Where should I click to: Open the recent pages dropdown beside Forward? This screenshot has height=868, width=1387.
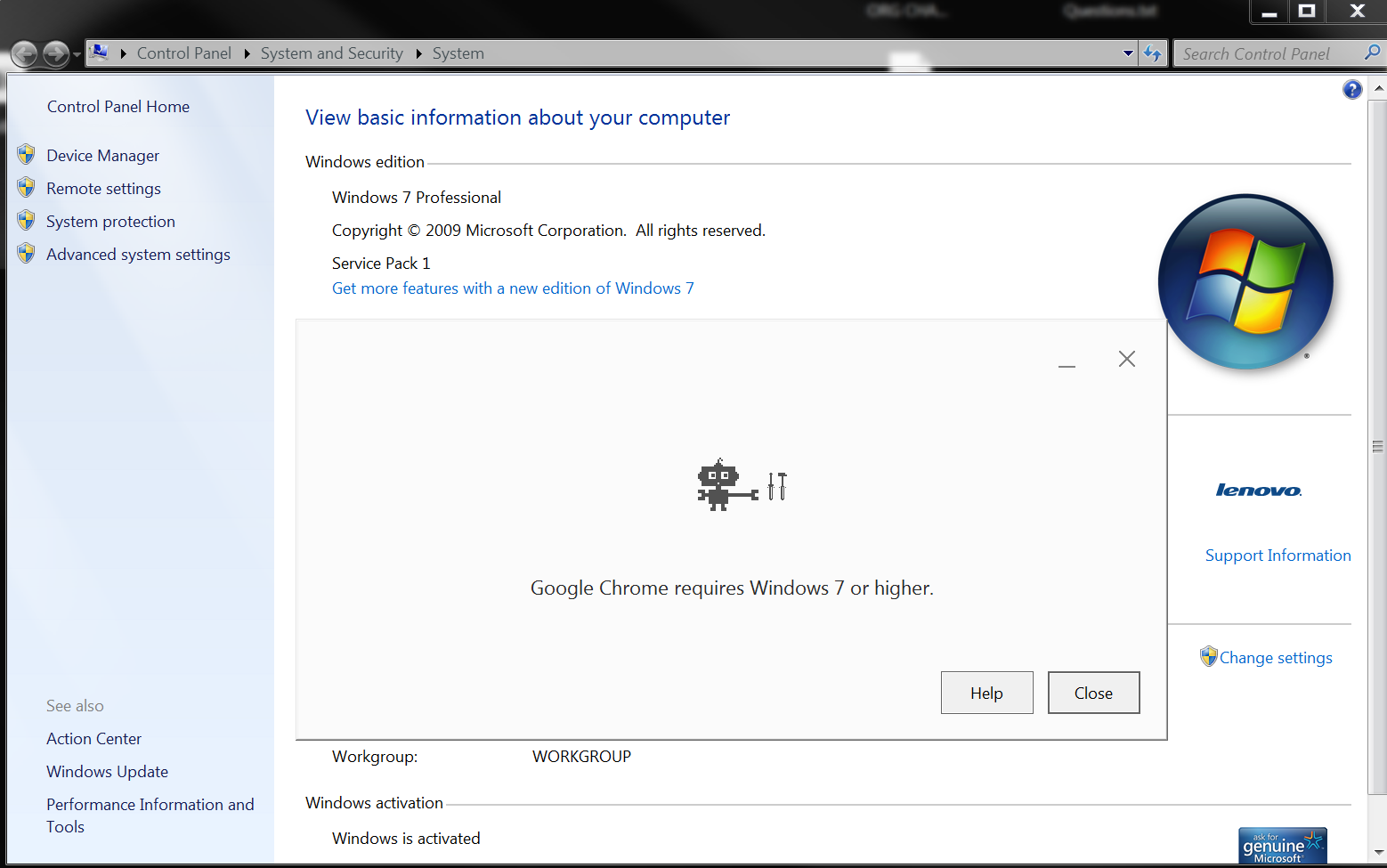point(77,55)
